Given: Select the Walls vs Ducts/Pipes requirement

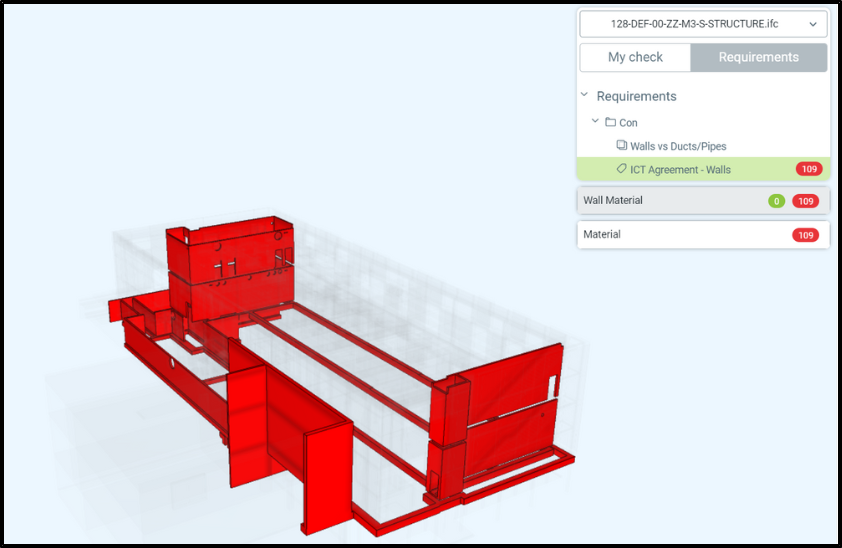Looking at the screenshot, I should coord(678,146).
